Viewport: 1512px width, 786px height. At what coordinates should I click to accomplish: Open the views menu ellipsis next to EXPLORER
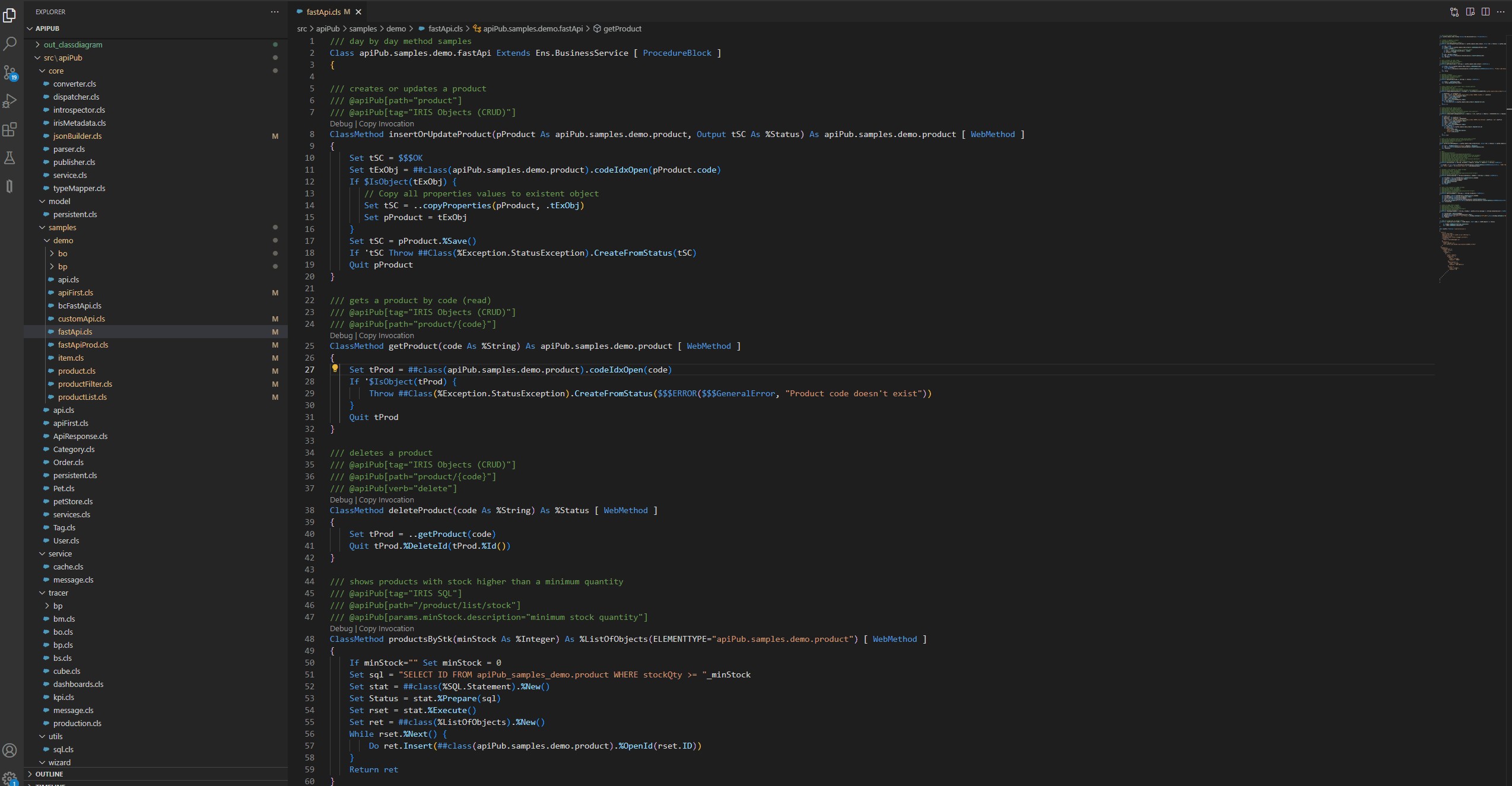(274, 12)
